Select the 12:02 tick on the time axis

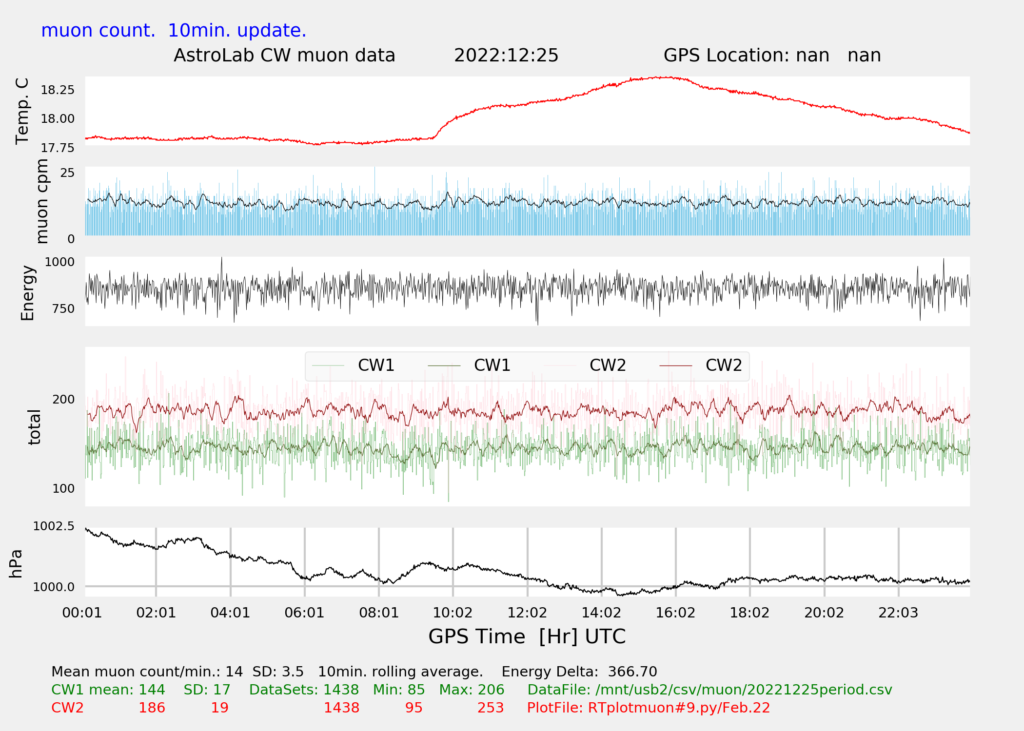click(x=527, y=612)
